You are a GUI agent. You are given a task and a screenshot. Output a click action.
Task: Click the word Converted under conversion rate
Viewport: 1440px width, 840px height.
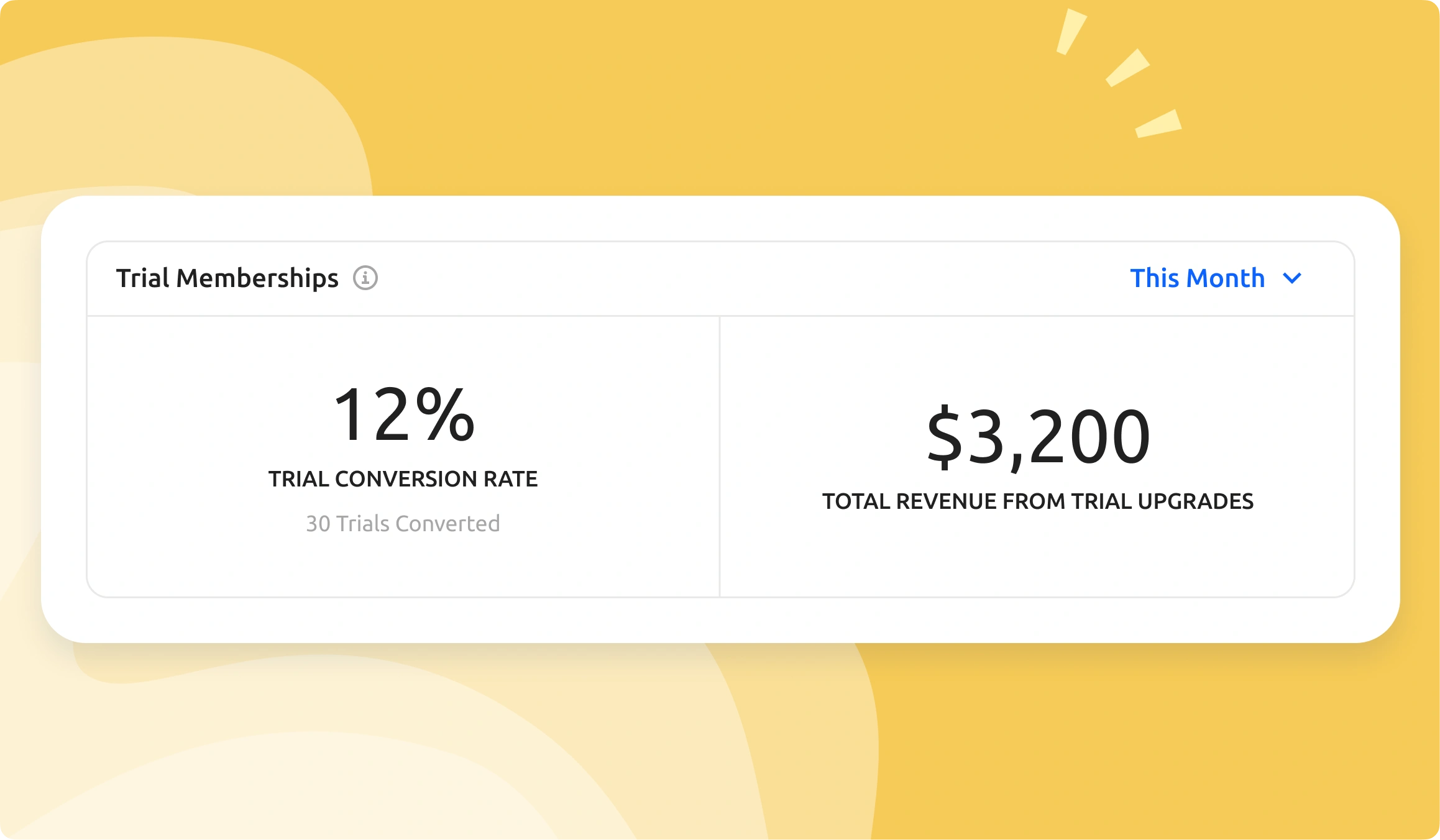447,524
